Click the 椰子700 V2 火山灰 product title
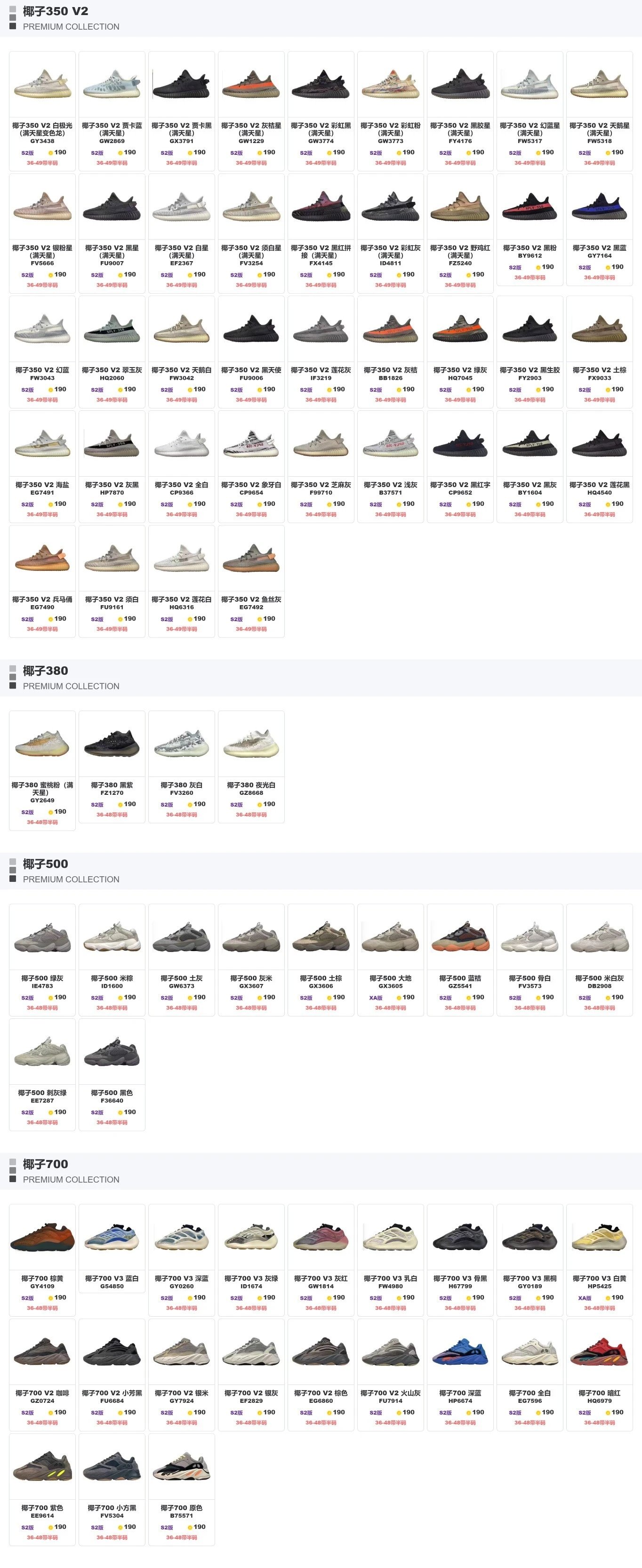 pyautogui.click(x=391, y=1393)
